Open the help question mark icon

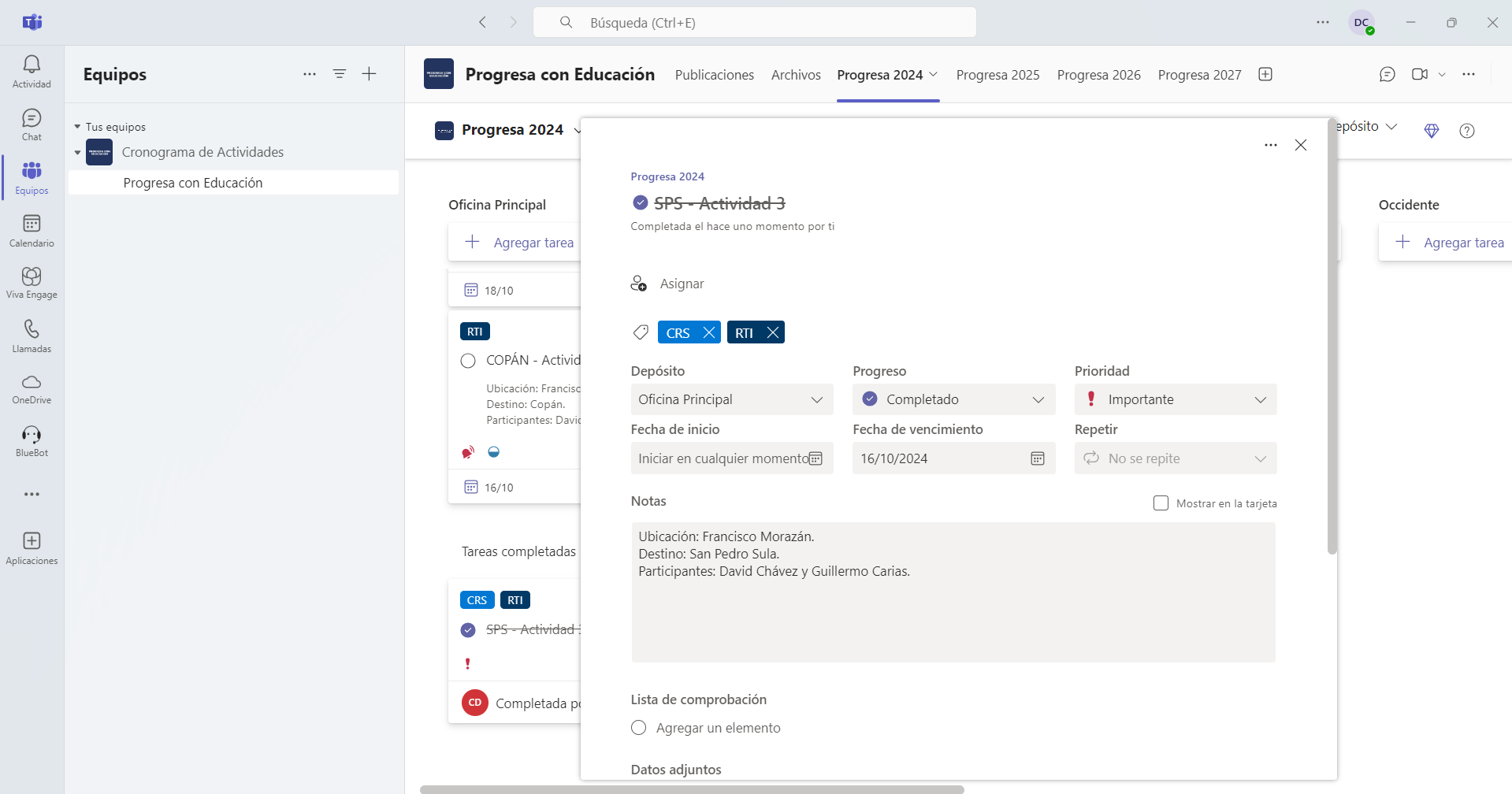[1467, 131]
